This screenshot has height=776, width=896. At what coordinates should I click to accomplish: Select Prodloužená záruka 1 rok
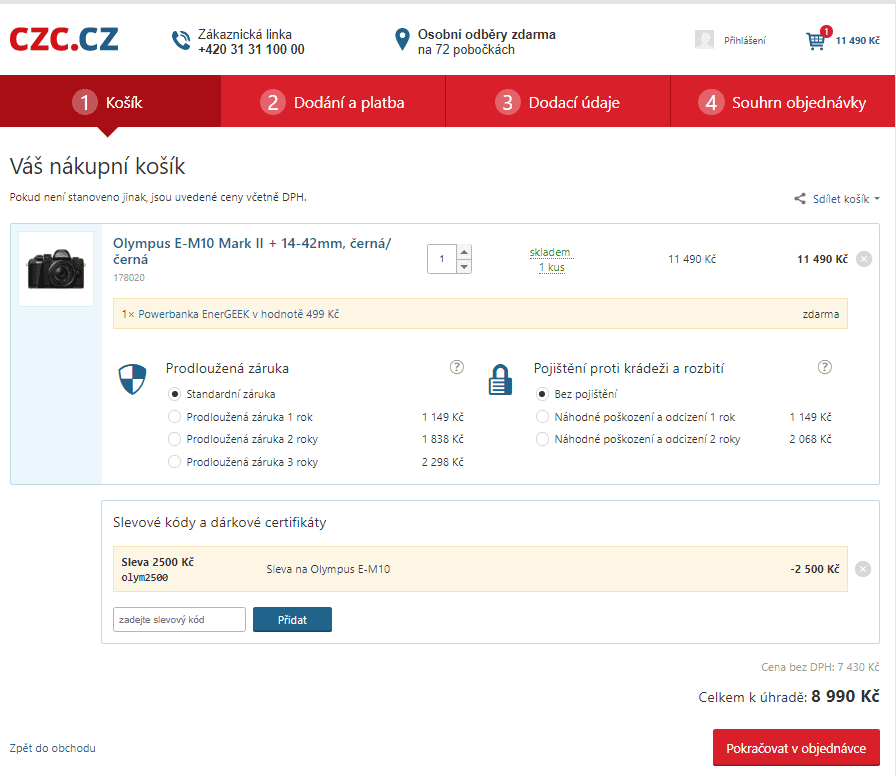(x=174, y=417)
